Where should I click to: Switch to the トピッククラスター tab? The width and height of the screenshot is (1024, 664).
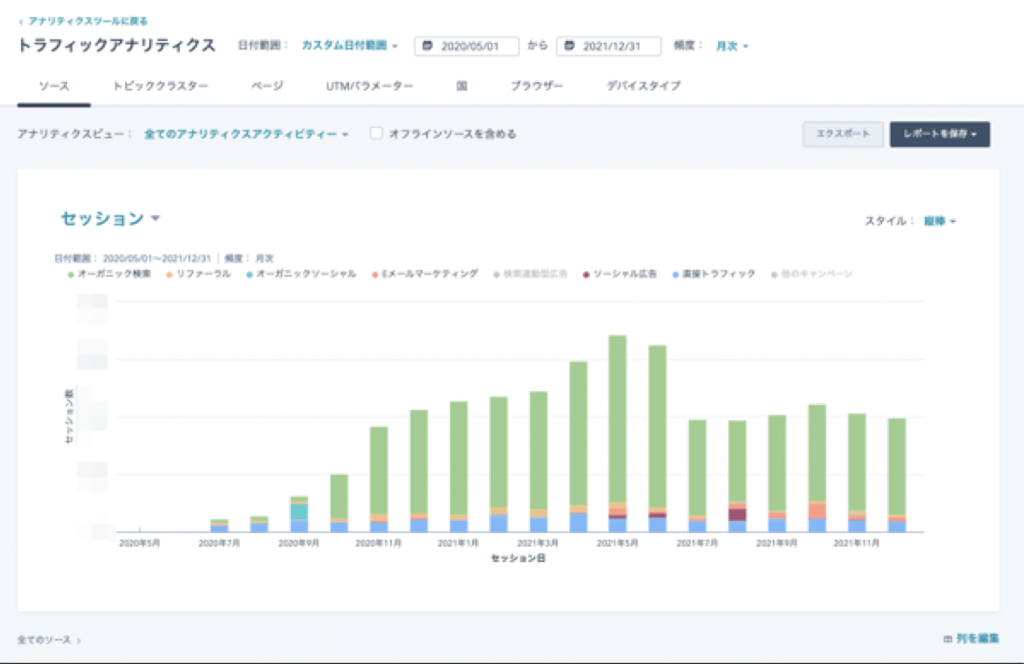click(161, 86)
